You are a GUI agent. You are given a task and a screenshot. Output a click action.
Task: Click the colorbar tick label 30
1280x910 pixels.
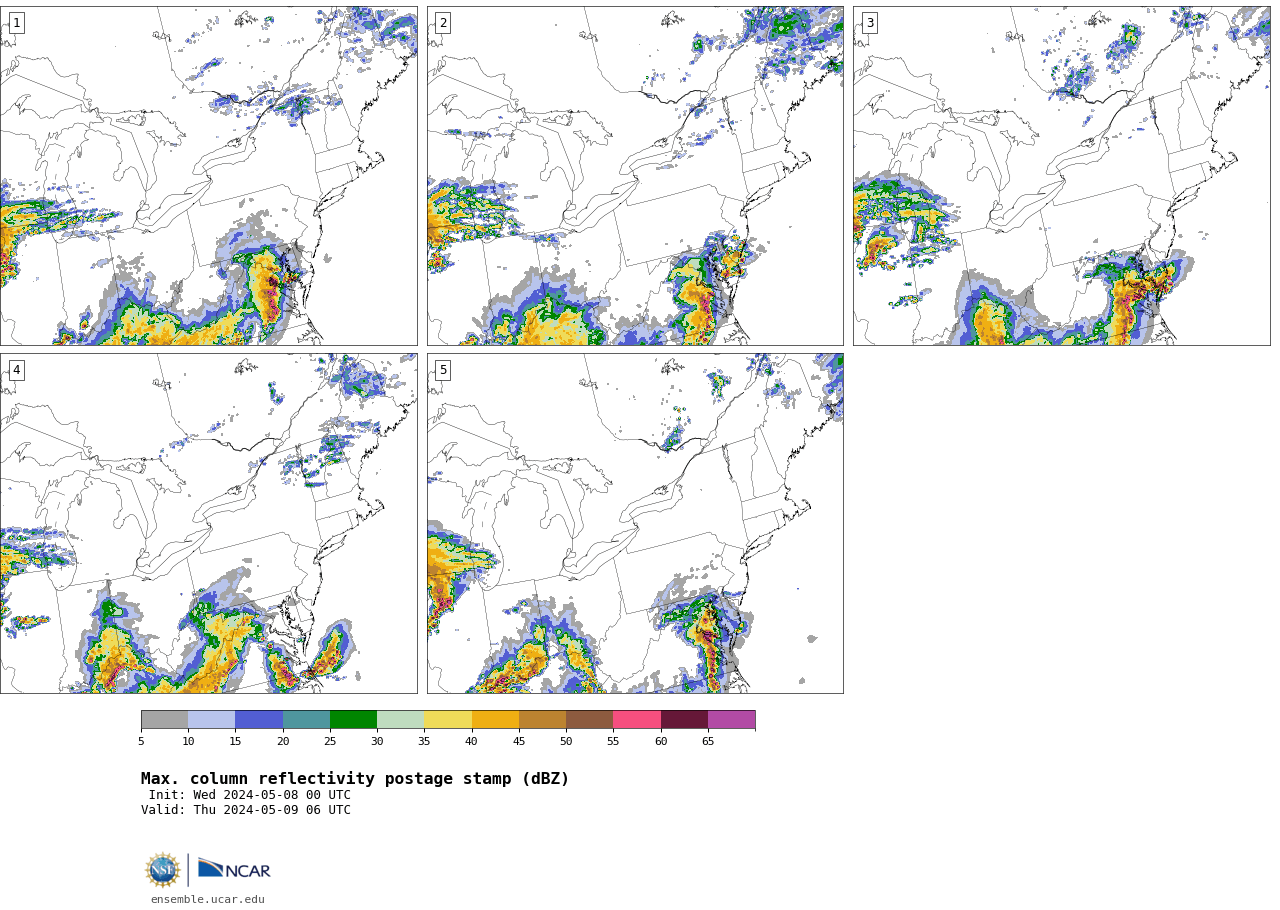coord(377,741)
